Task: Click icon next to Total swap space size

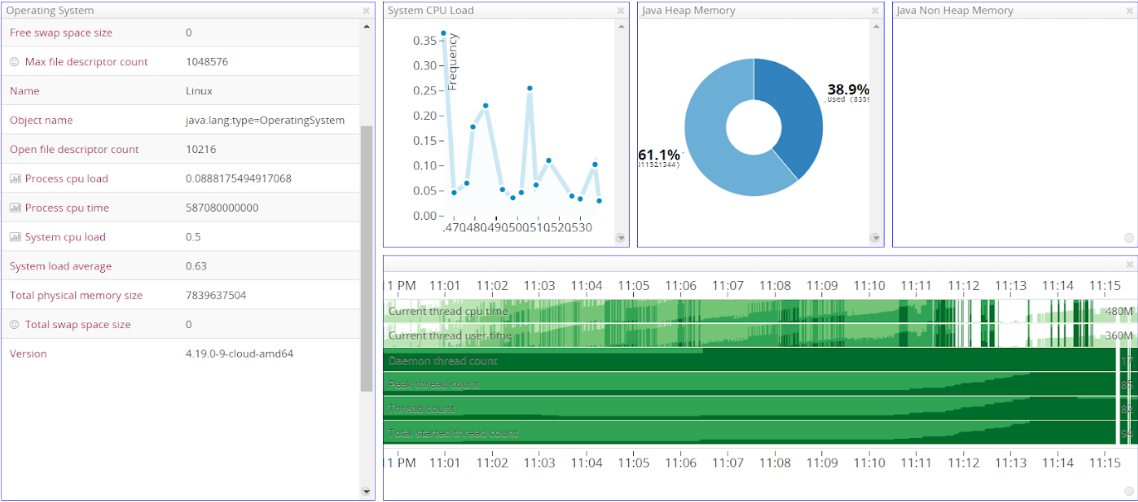Action: pos(15,325)
